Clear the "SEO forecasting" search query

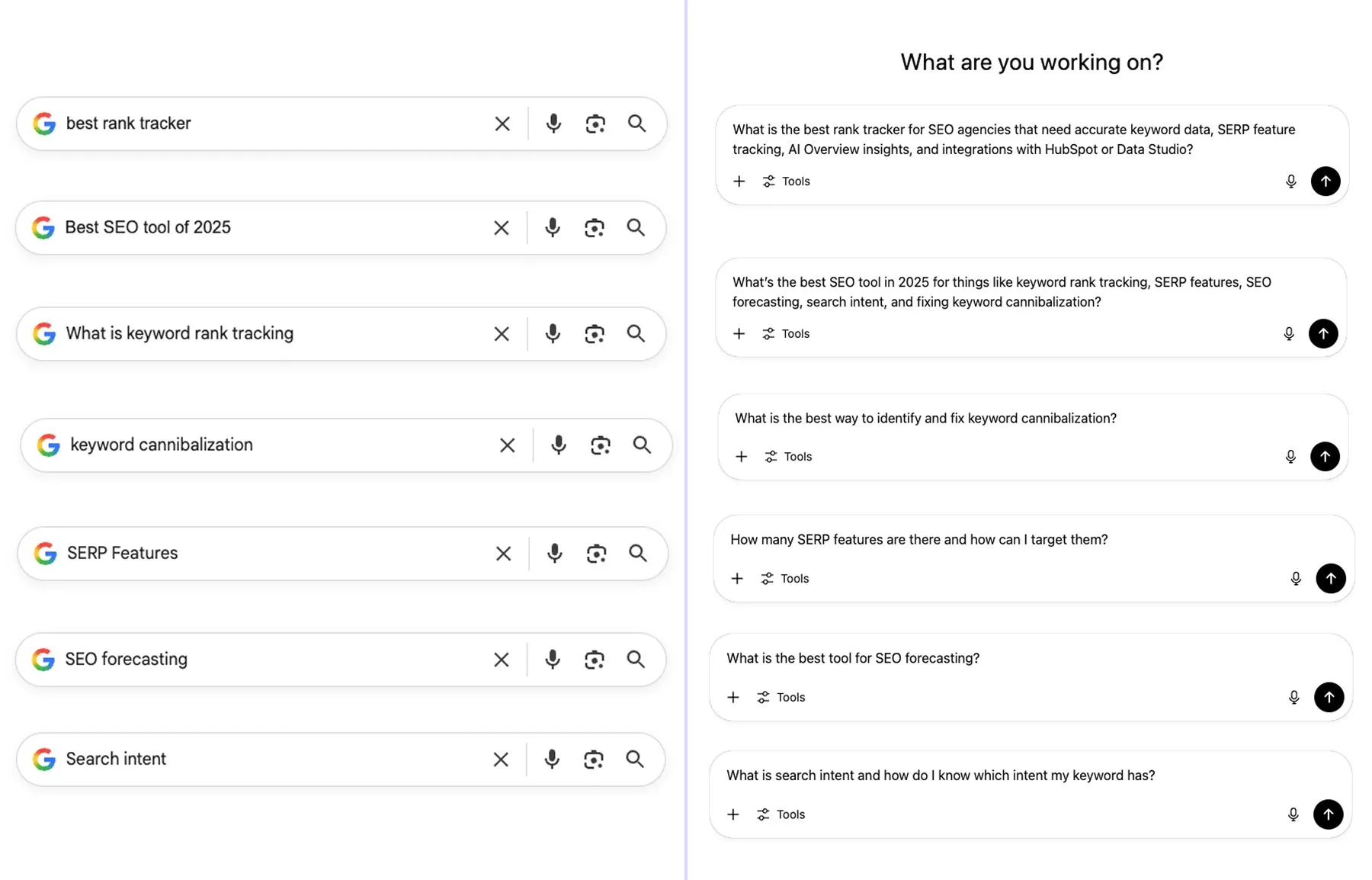502,660
